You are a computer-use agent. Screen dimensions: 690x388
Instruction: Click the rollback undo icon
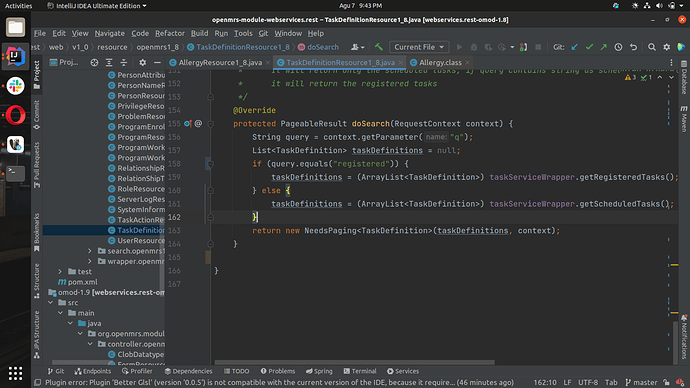tap(633, 47)
